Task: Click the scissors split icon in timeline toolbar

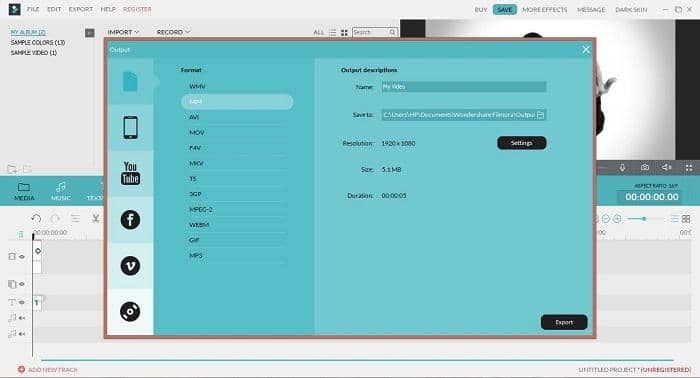Action: pos(96,218)
